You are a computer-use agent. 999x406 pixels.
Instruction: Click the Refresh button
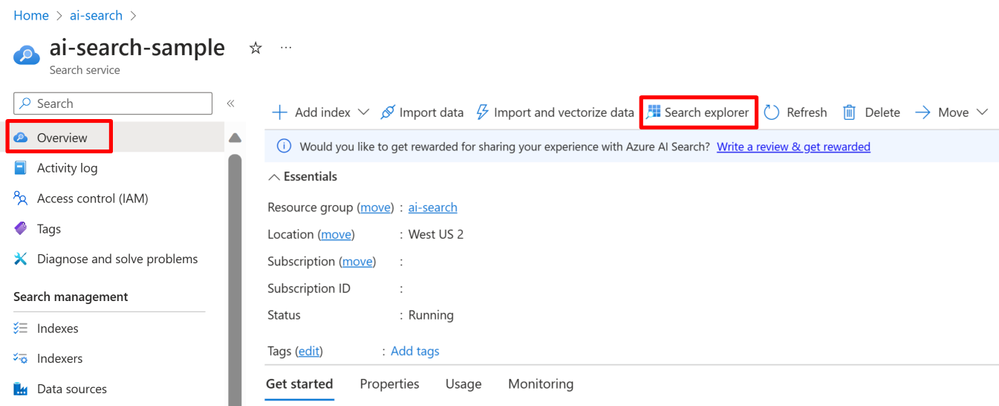[796, 113]
